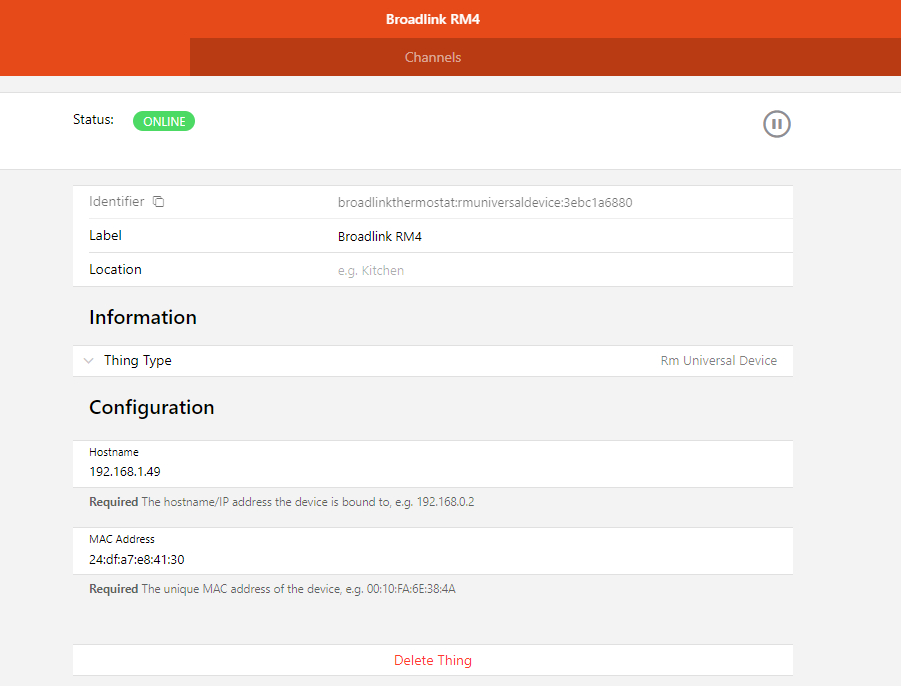Select the active tab left of Channels
The width and height of the screenshot is (901, 686).
(x=95, y=57)
